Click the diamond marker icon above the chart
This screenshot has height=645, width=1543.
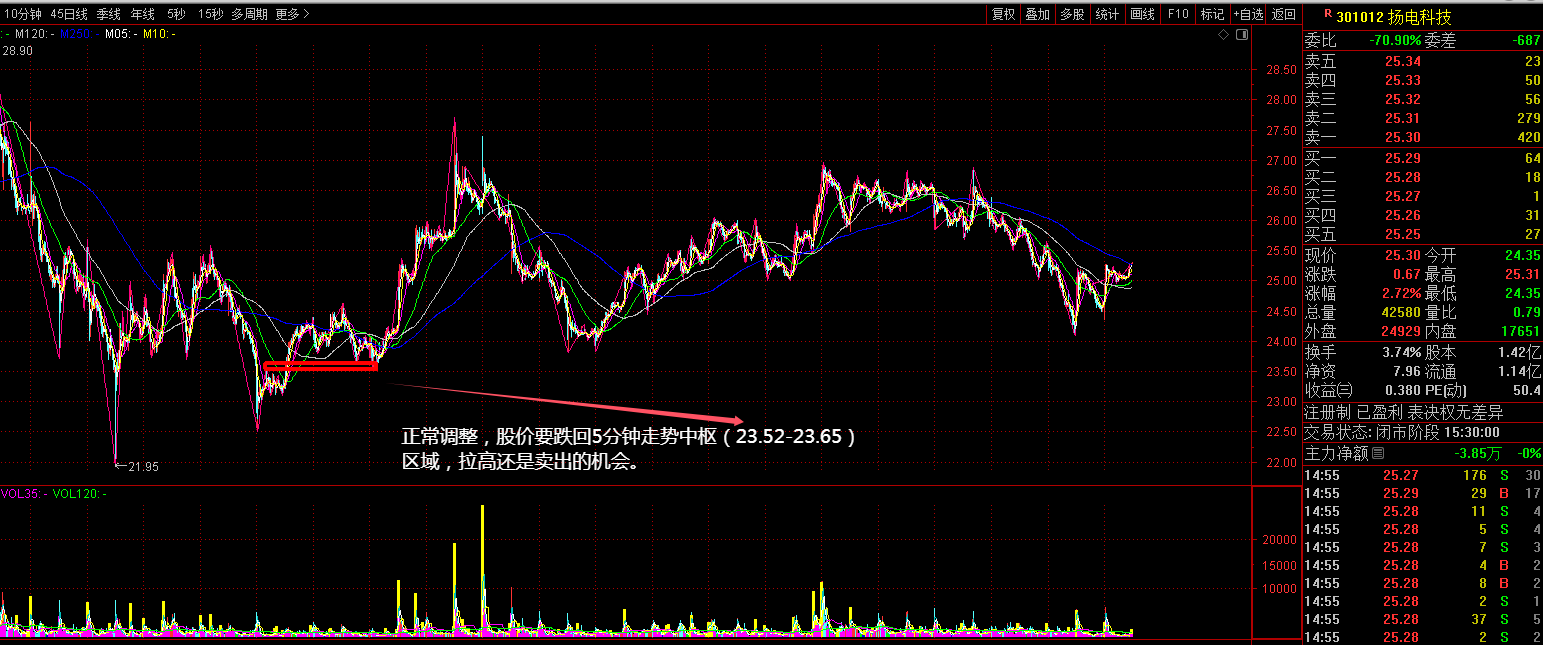coord(1223,34)
